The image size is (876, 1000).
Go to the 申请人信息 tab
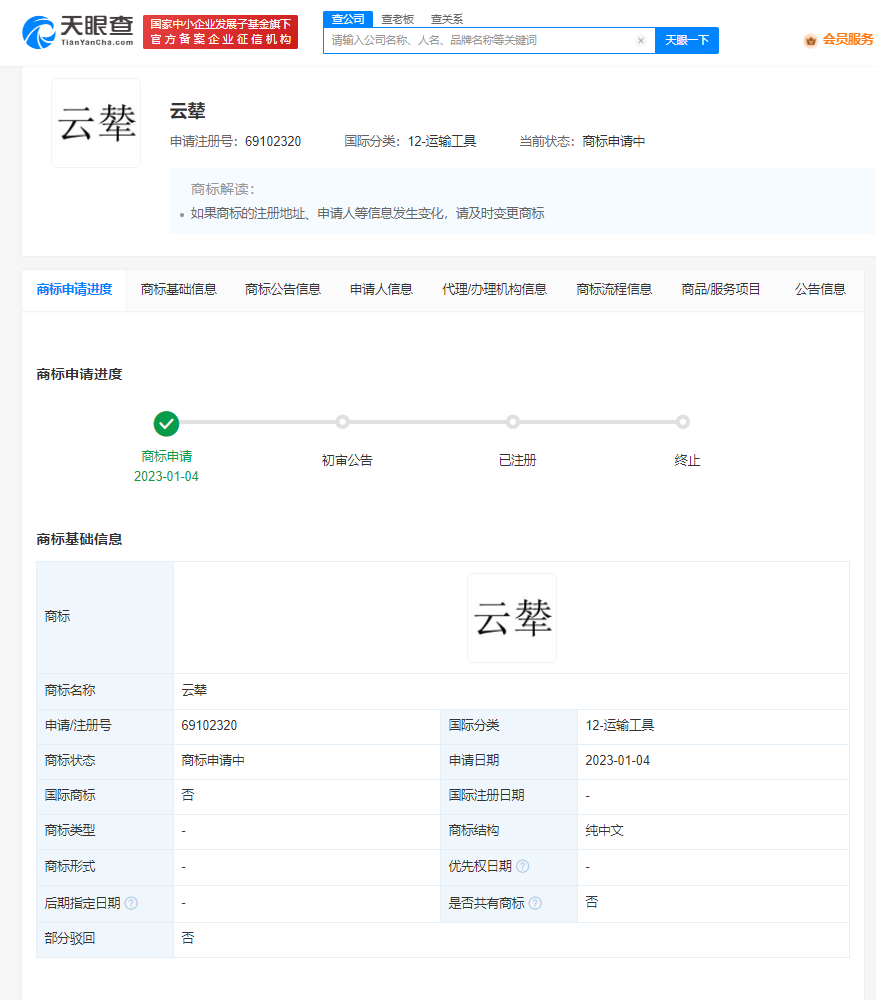381,290
